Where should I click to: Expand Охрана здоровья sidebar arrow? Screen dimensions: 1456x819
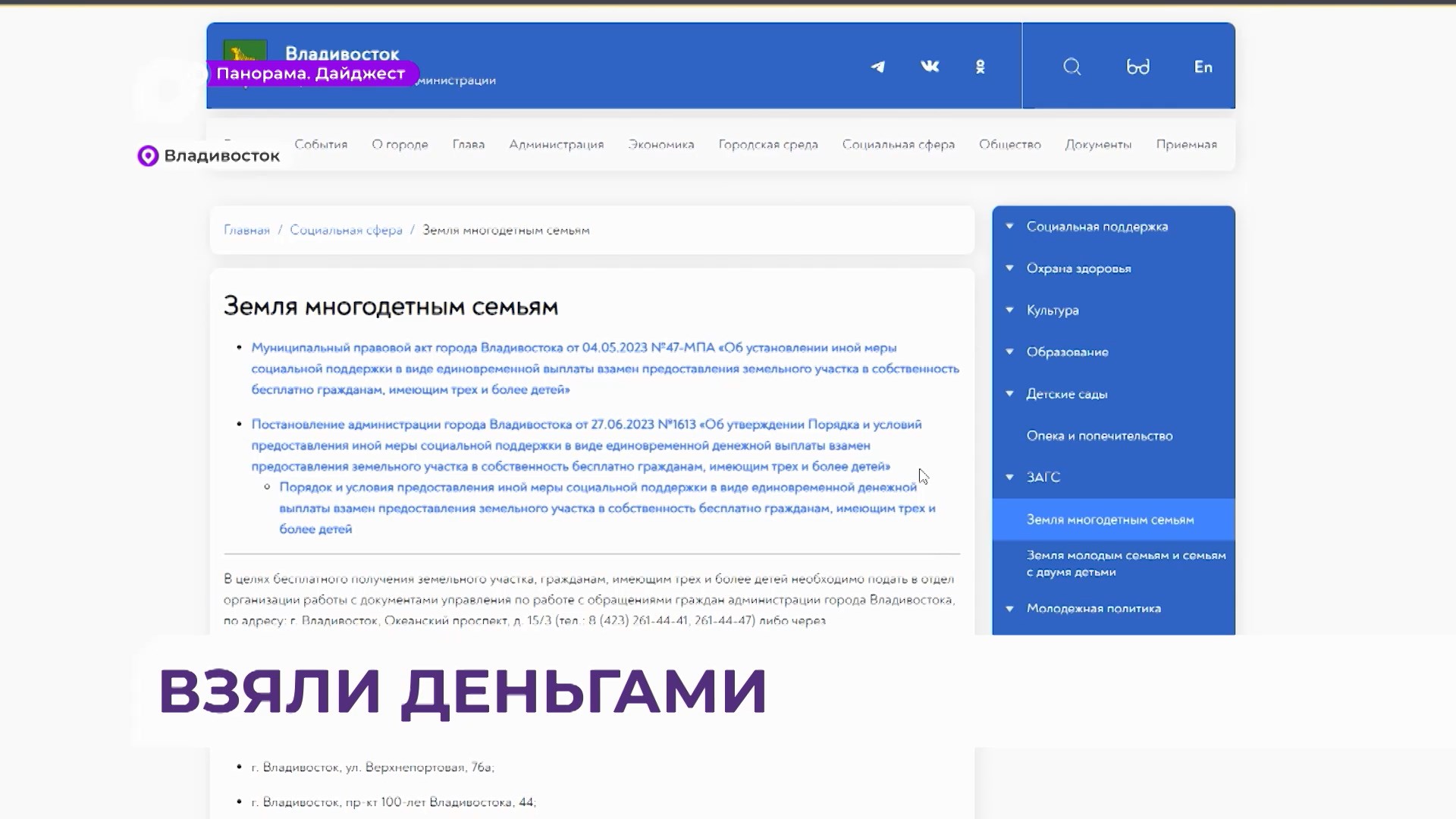pyautogui.click(x=1009, y=268)
